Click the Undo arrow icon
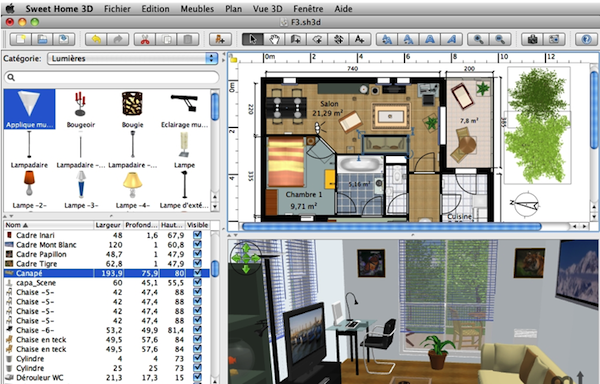 pos(96,39)
